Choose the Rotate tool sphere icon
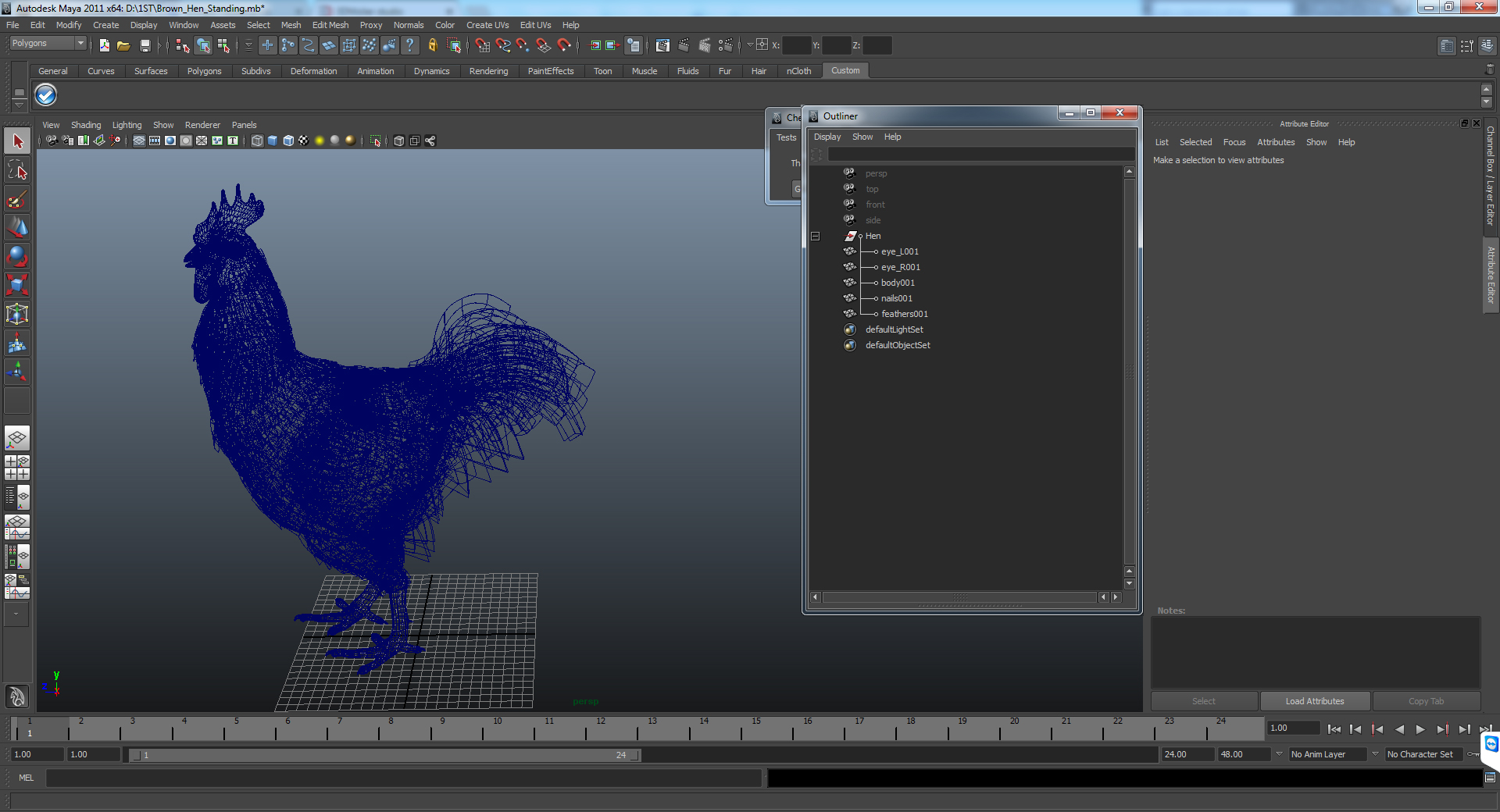Image resolution: width=1500 pixels, height=812 pixels. click(17, 257)
